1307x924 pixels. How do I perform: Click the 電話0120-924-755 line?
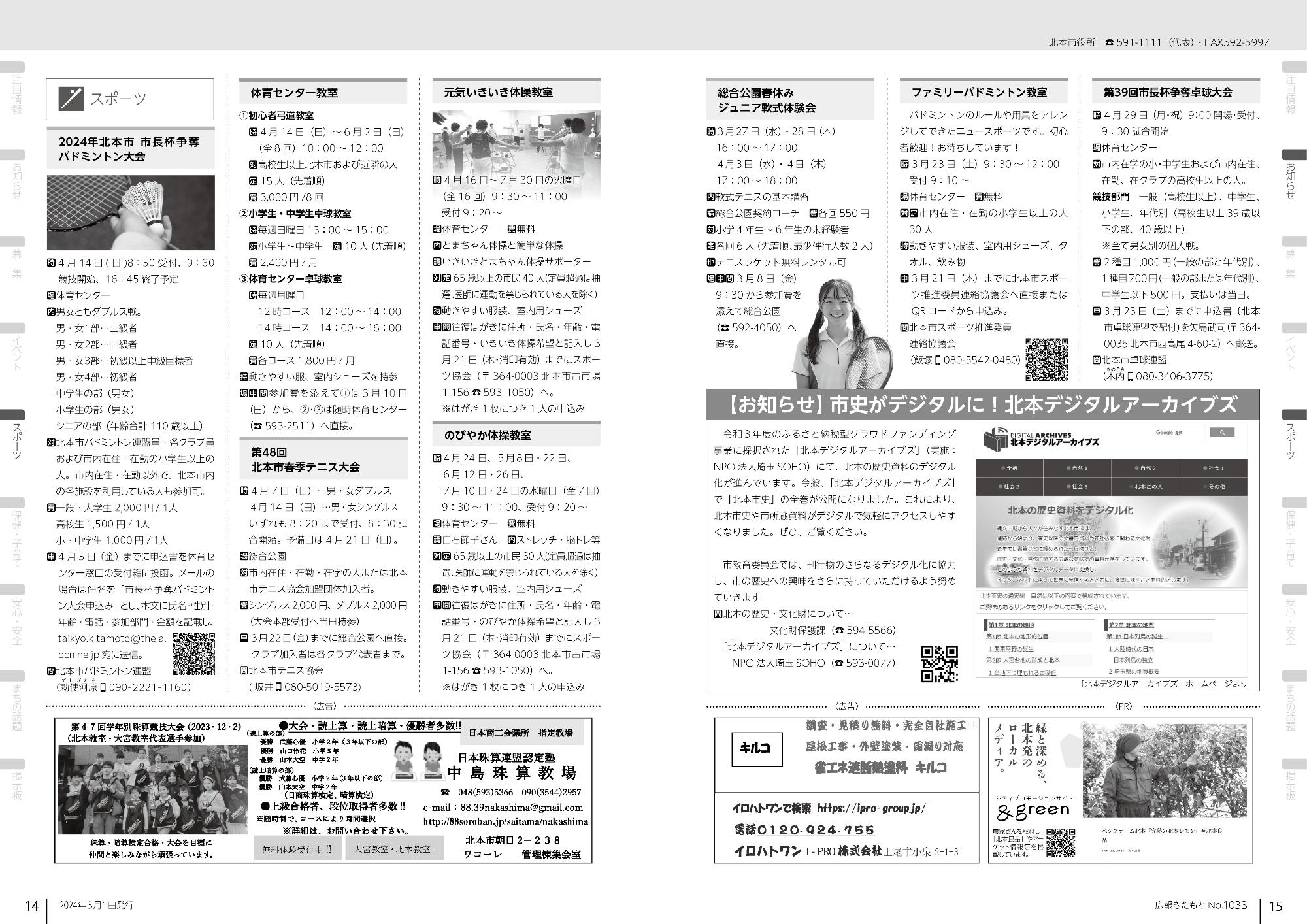[804, 831]
